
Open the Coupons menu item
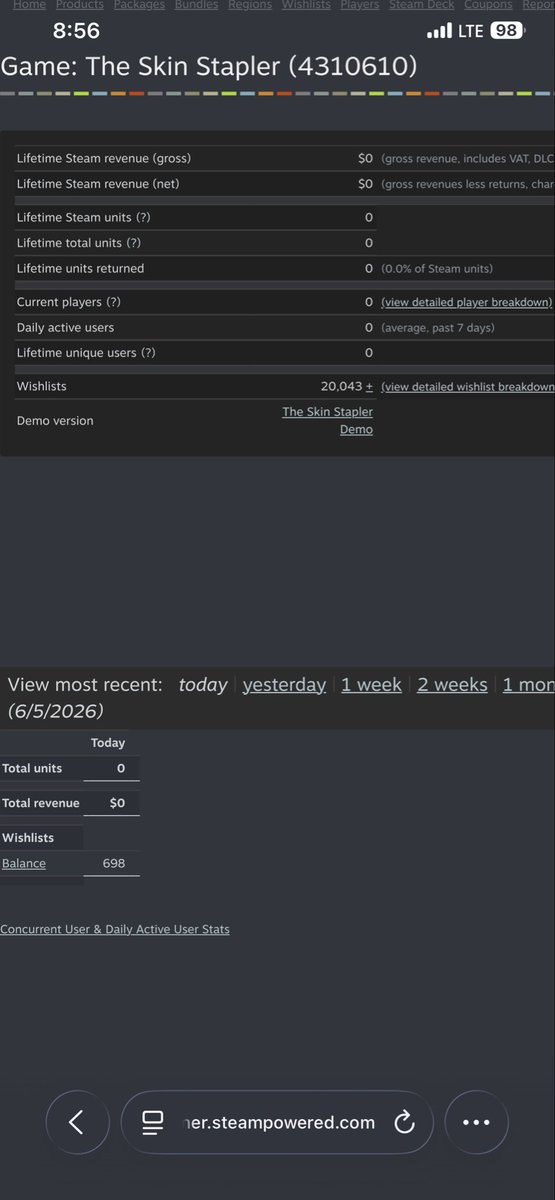click(488, 5)
